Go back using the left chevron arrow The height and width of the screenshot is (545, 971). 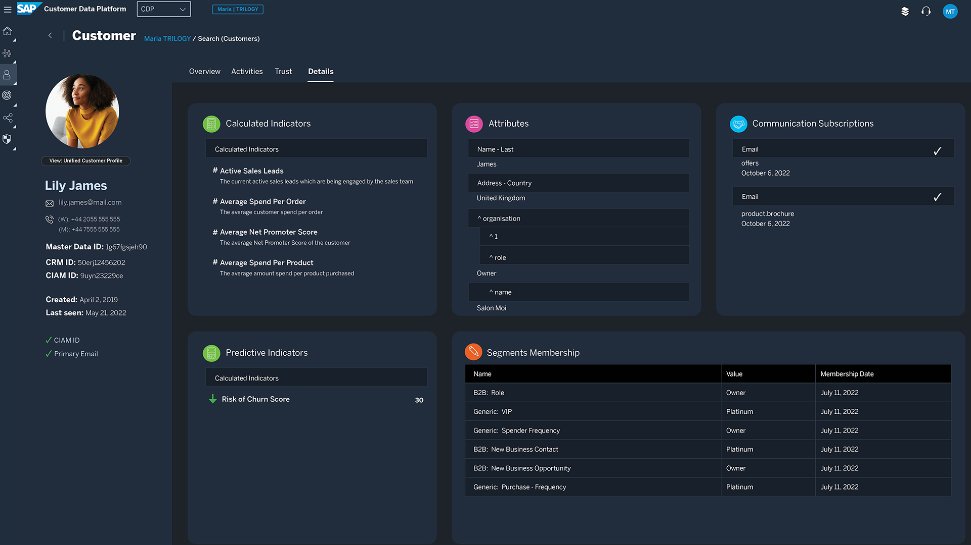pyautogui.click(x=51, y=36)
